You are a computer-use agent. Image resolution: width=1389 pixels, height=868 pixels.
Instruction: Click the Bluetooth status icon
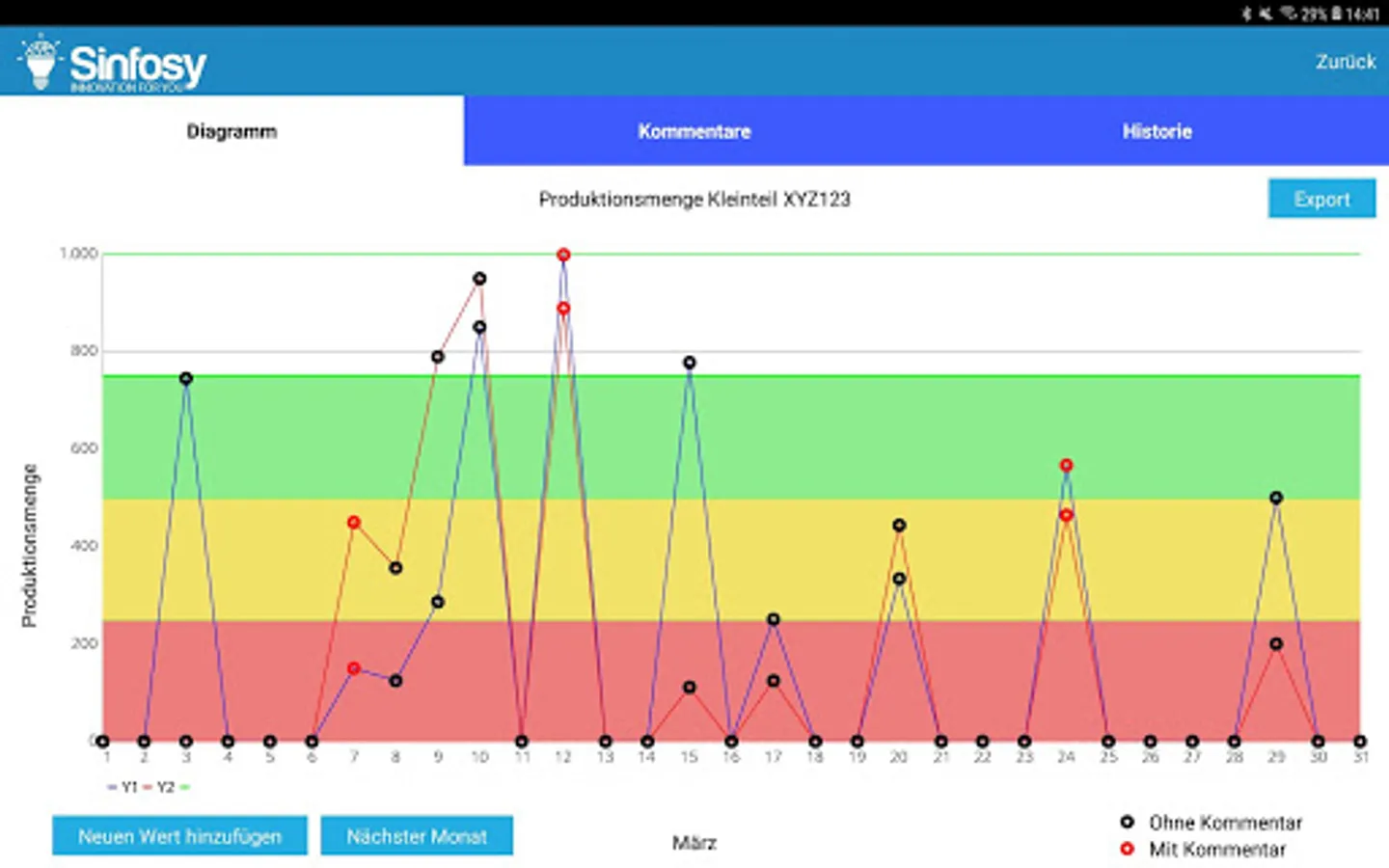coord(1246,14)
